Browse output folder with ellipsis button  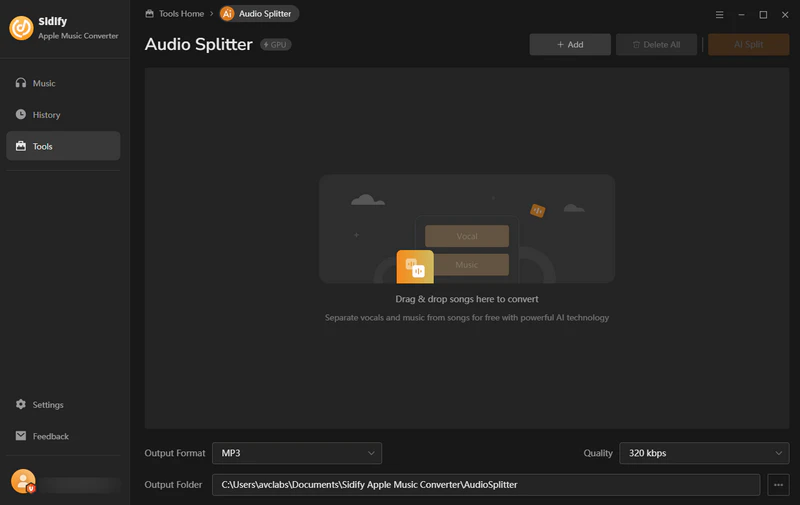click(x=778, y=485)
